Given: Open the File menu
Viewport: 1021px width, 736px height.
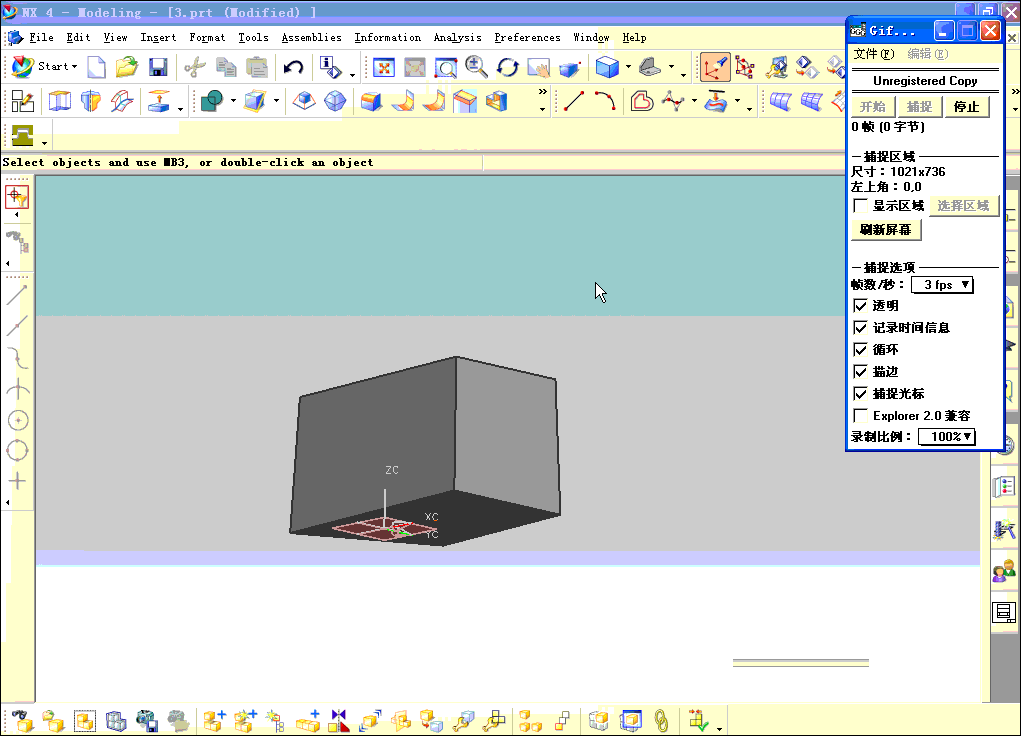Looking at the screenshot, I should pyautogui.click(x=41, y=38).
